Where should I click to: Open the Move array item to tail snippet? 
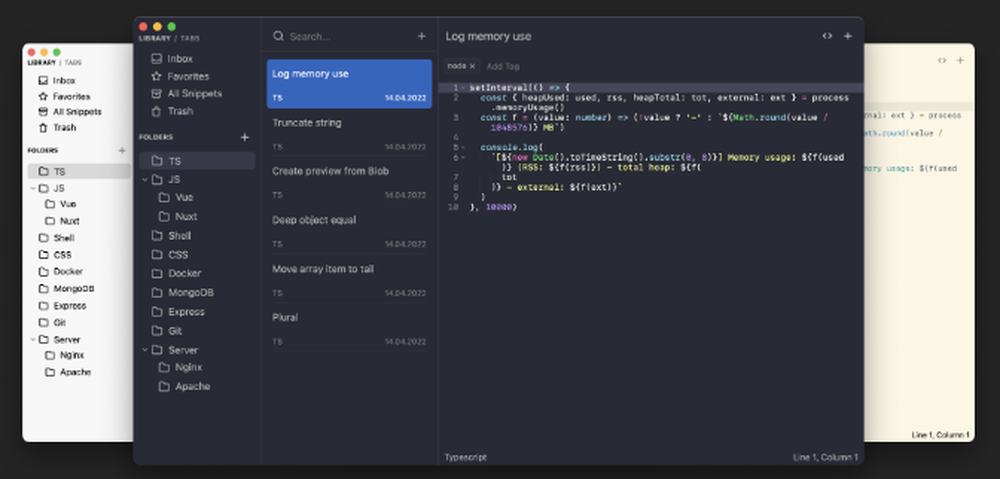tap(349, 279)
